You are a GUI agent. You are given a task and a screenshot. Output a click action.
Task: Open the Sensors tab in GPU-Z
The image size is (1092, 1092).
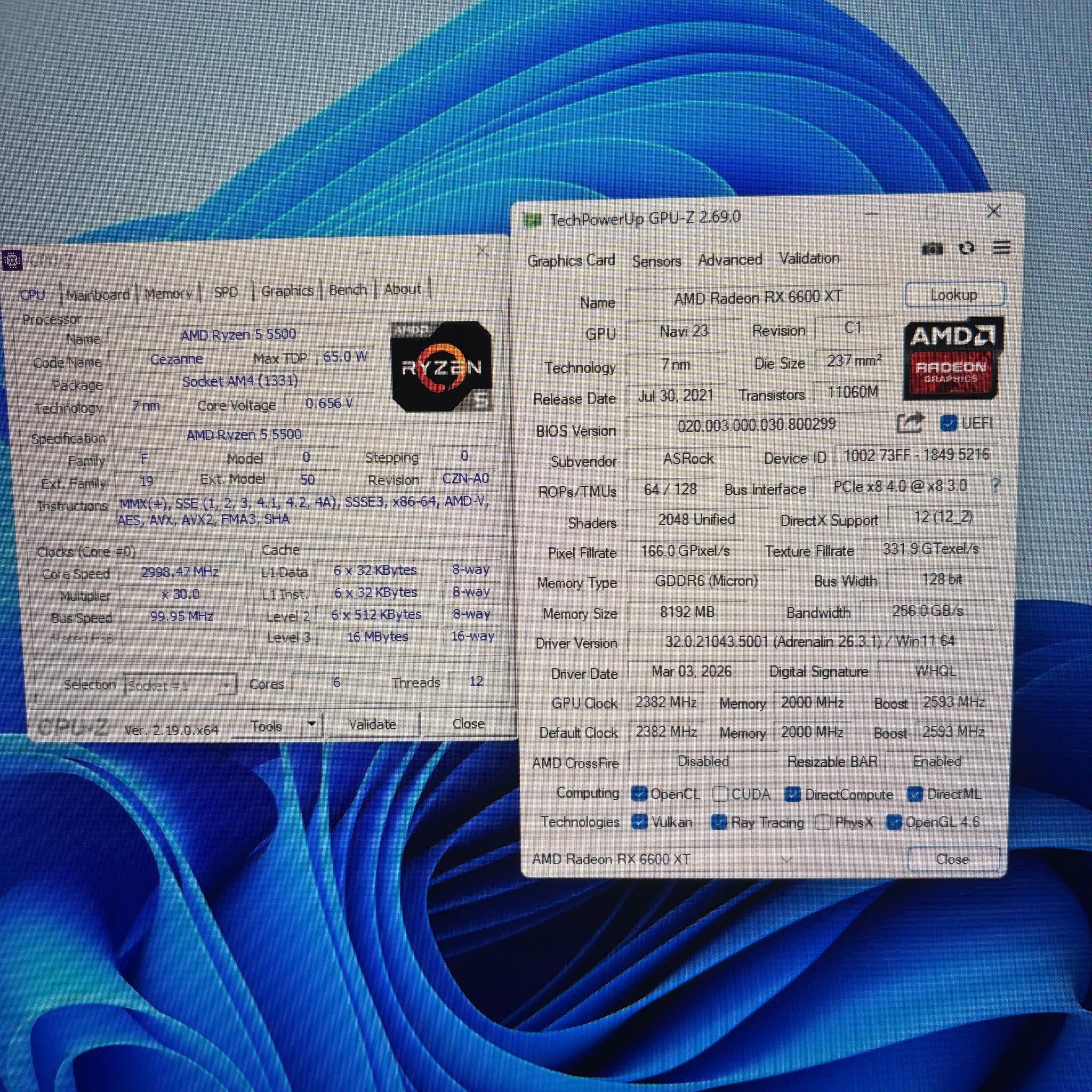pyautogui.click(x=656, y=261)
